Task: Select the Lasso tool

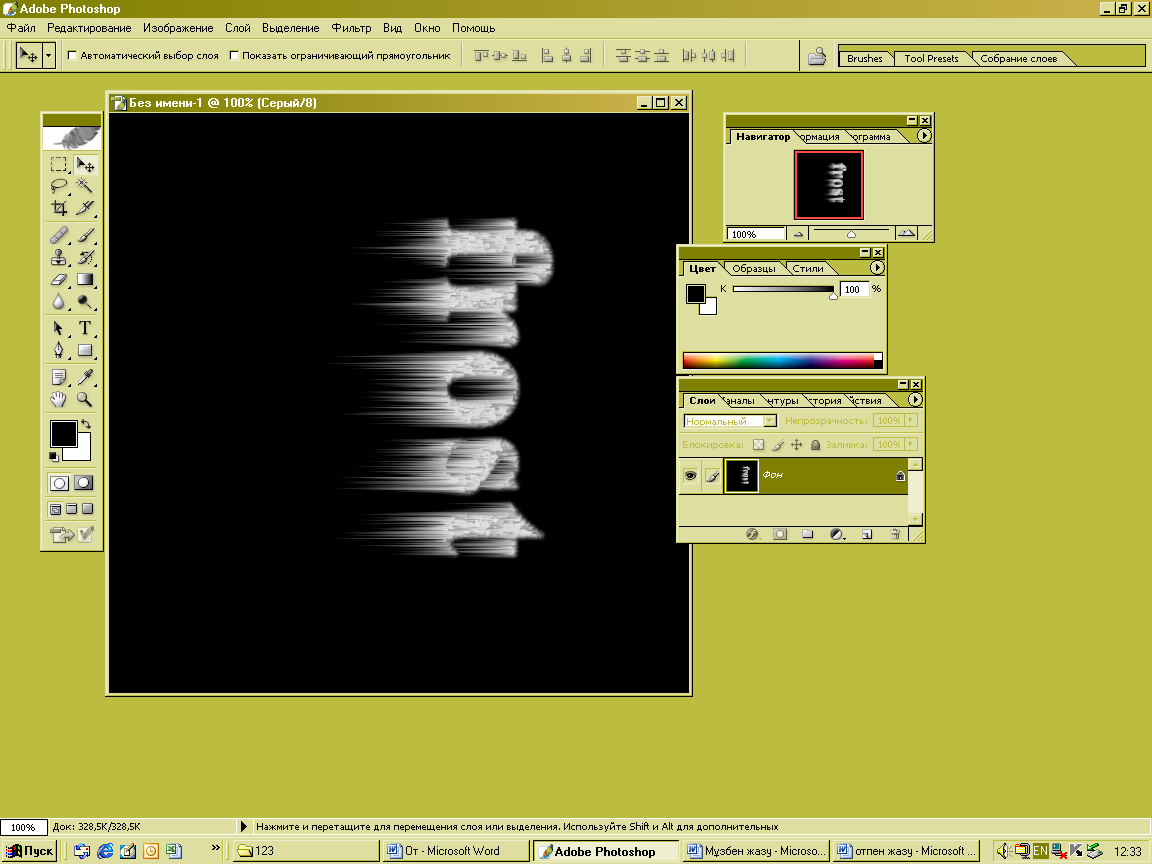Action: (x=59, y=186)
